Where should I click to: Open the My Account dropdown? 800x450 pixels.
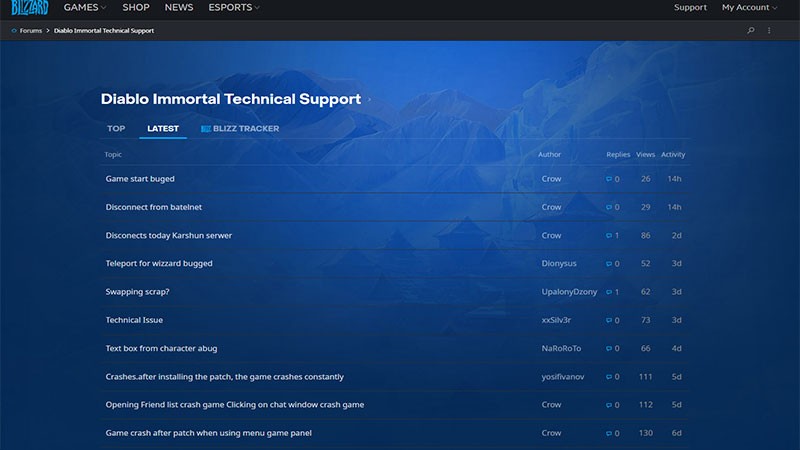tap(749, 7)
